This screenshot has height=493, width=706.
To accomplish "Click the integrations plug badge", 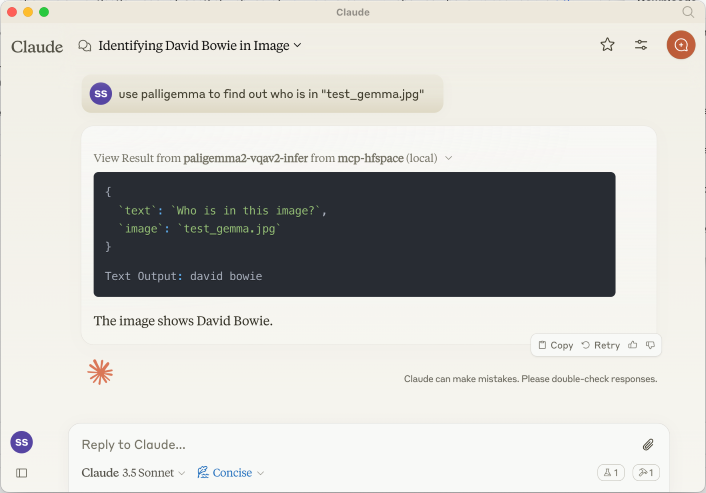I will tap(645, 473).
